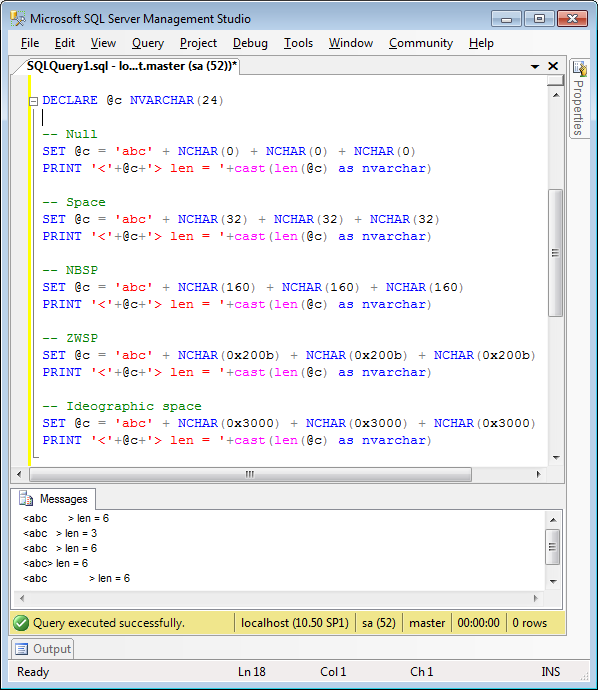Click the Properties panel icon

tap(579, 68)
